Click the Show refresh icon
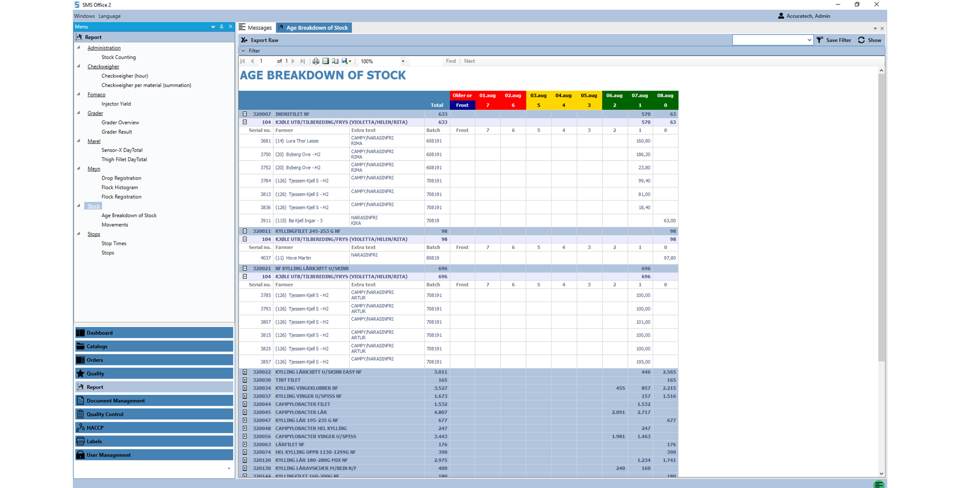This screenshot has width=960, height=488. coord(861,40)
